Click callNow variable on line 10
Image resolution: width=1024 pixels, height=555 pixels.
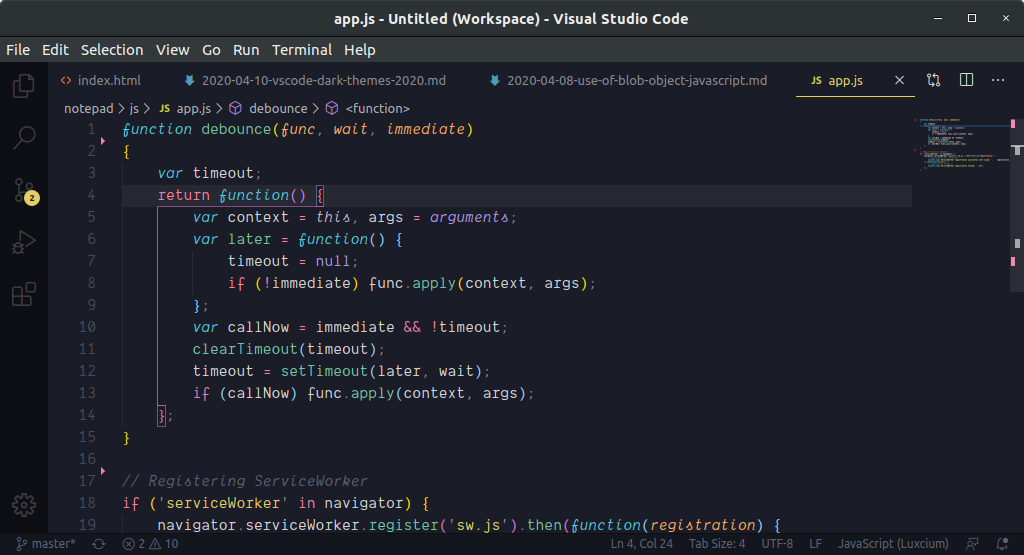click(x=258, y=327)
